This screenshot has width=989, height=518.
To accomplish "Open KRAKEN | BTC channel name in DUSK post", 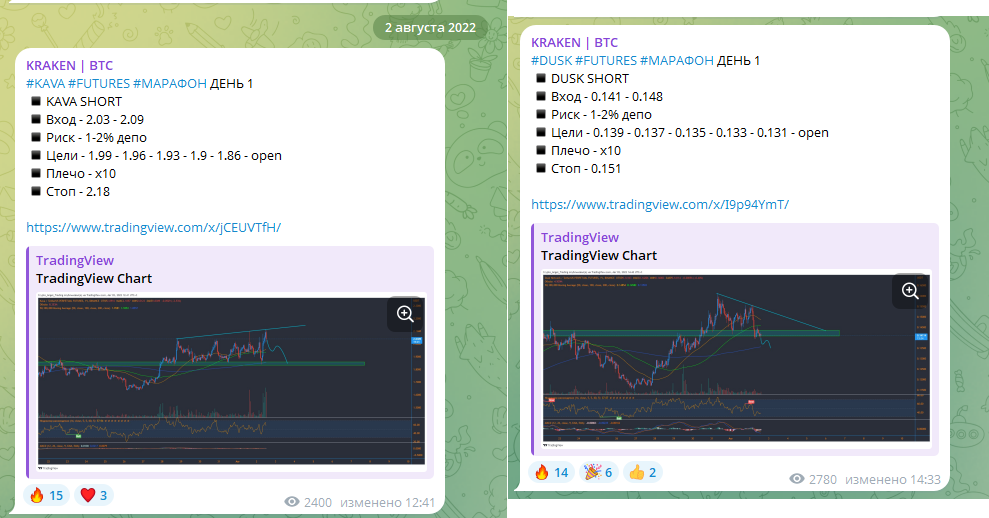I will click(x=575, y=43).
